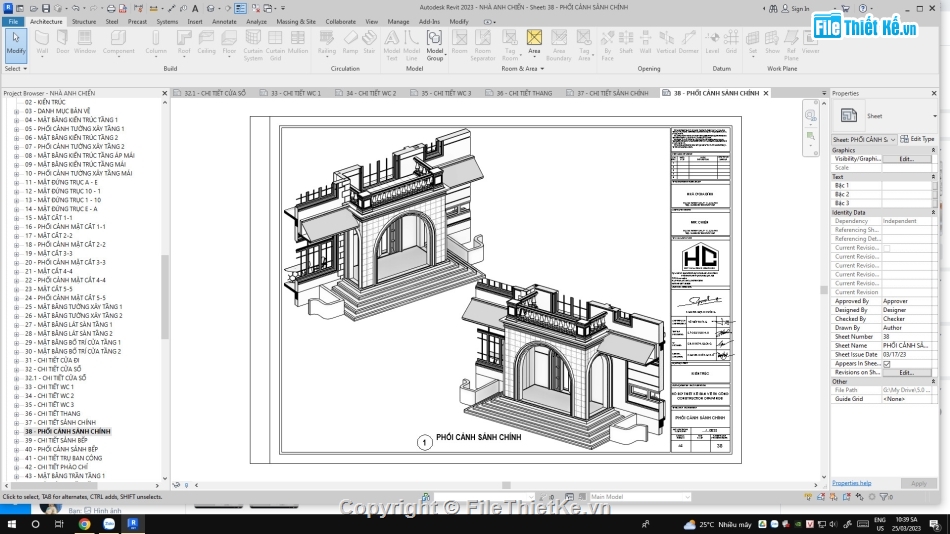
Task: Select the Curtain System tool
Action: coord(253,45)
